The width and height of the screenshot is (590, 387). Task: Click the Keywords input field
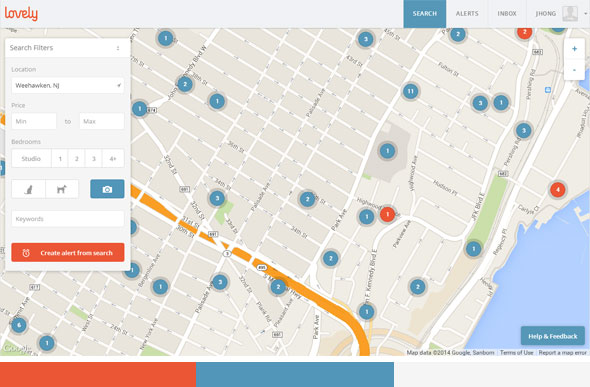click(68, 219)
